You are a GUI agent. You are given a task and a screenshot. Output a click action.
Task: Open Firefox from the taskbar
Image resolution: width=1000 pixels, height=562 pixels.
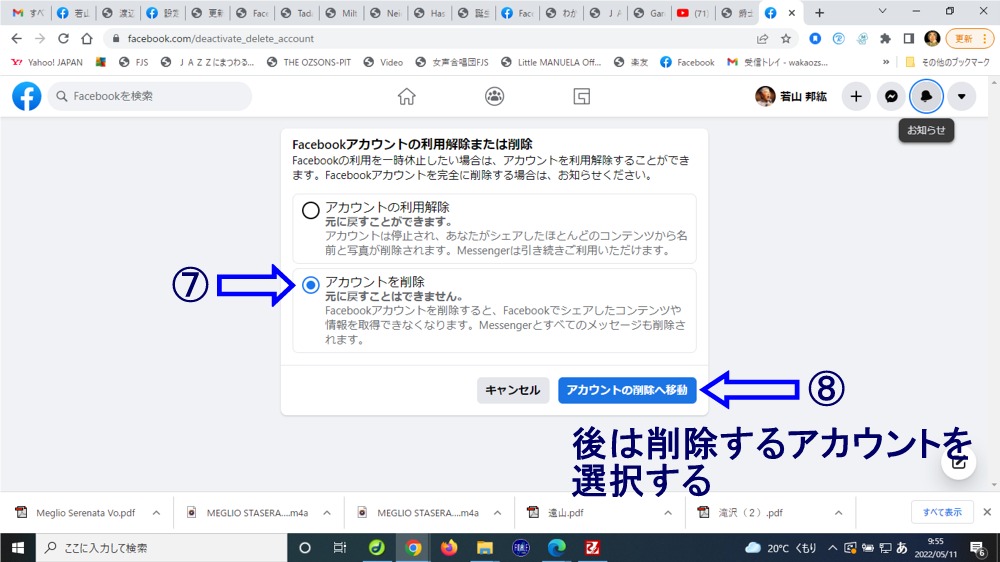[449, 548]
